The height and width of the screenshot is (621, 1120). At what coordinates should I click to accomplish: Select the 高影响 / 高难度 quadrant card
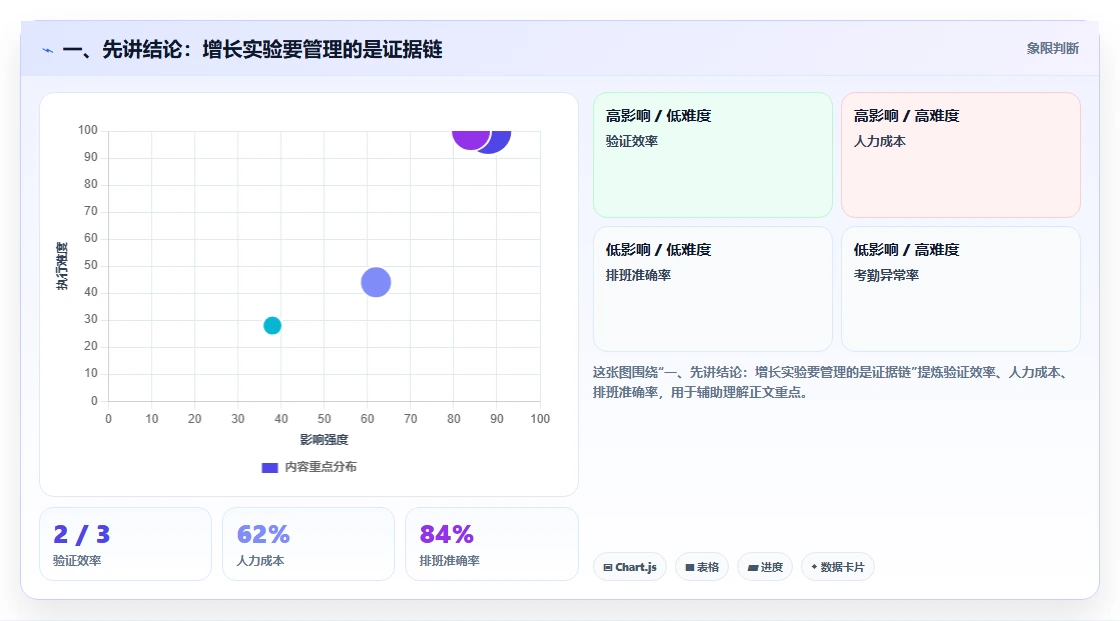[x=961, y=155]
